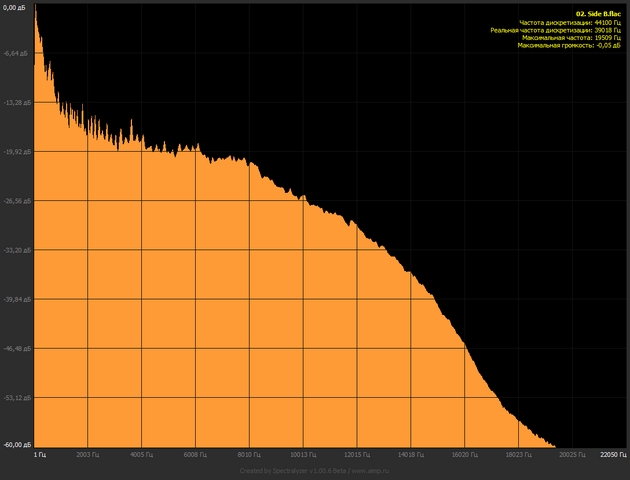Click the Максимальная громкость -0,05 дБ line
630x480 pixels.
567,47
